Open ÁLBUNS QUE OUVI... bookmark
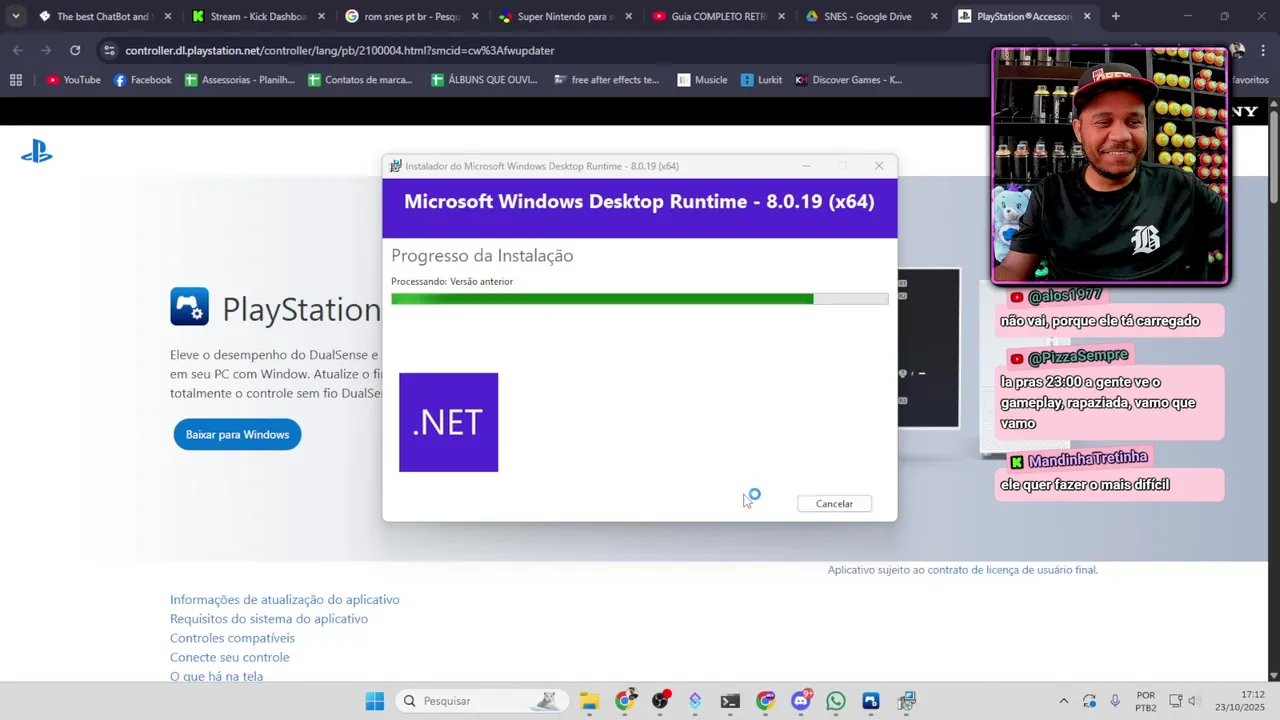Viewport: 1280px width, 720px height. pos(484,80)
